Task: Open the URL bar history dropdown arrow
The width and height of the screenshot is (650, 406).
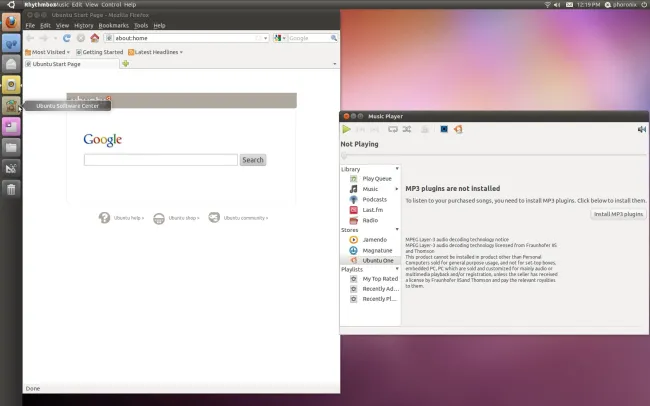Action: point(265,38)
